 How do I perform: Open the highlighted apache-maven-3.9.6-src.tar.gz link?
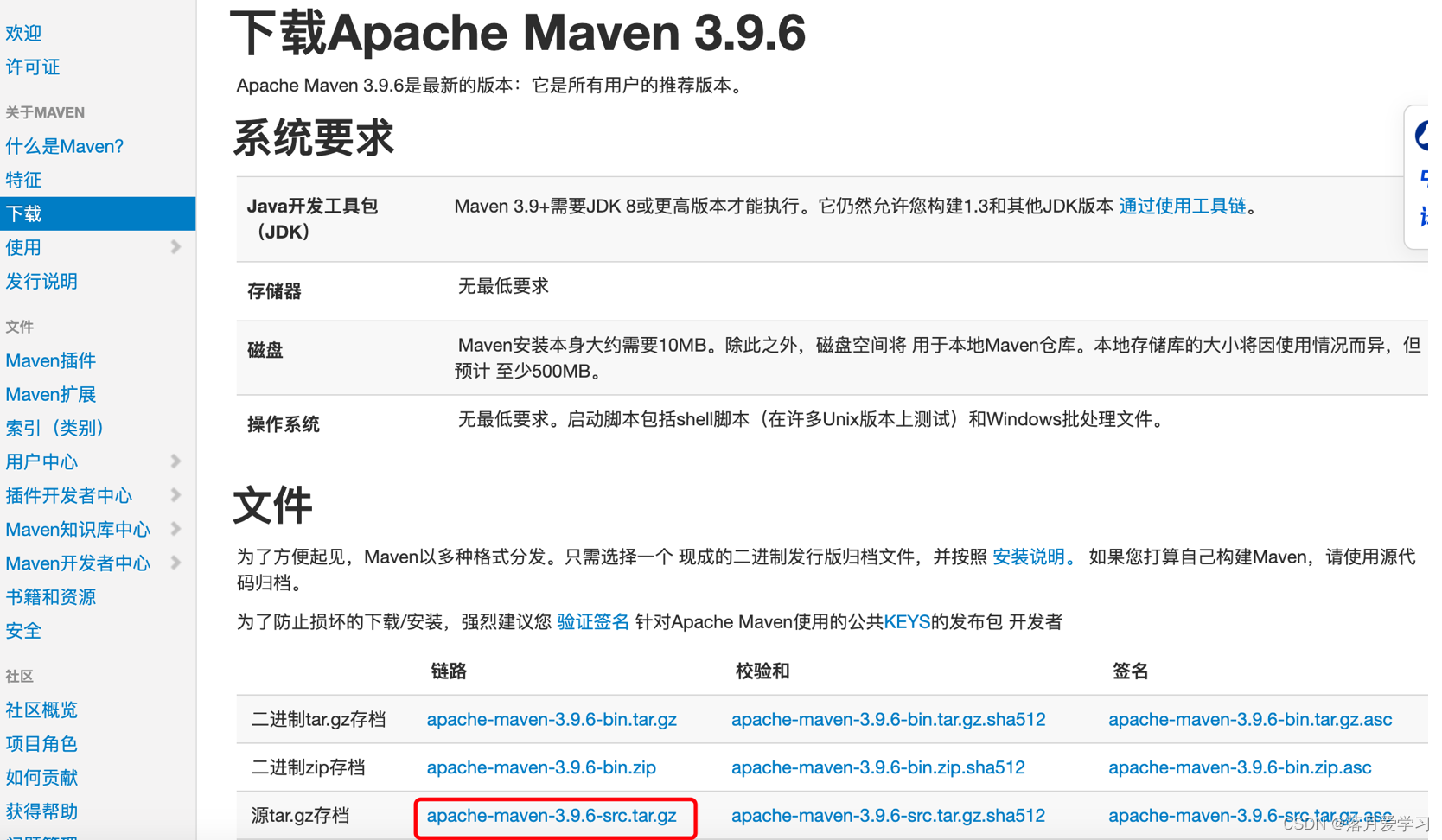pos(554,815)
